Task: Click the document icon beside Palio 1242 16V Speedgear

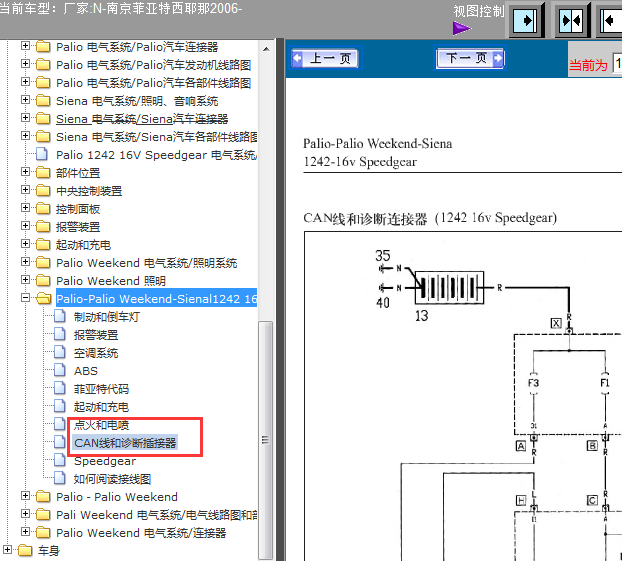Action: [x=42, y=154]
